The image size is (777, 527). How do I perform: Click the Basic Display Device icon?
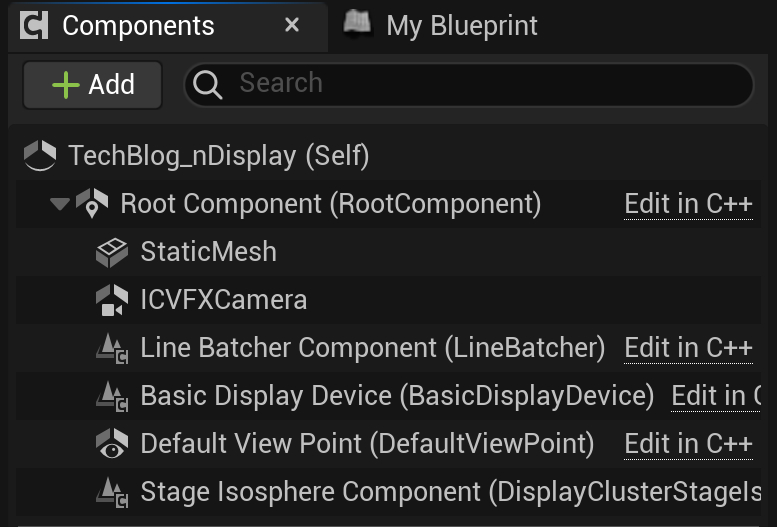coord(112,396)
